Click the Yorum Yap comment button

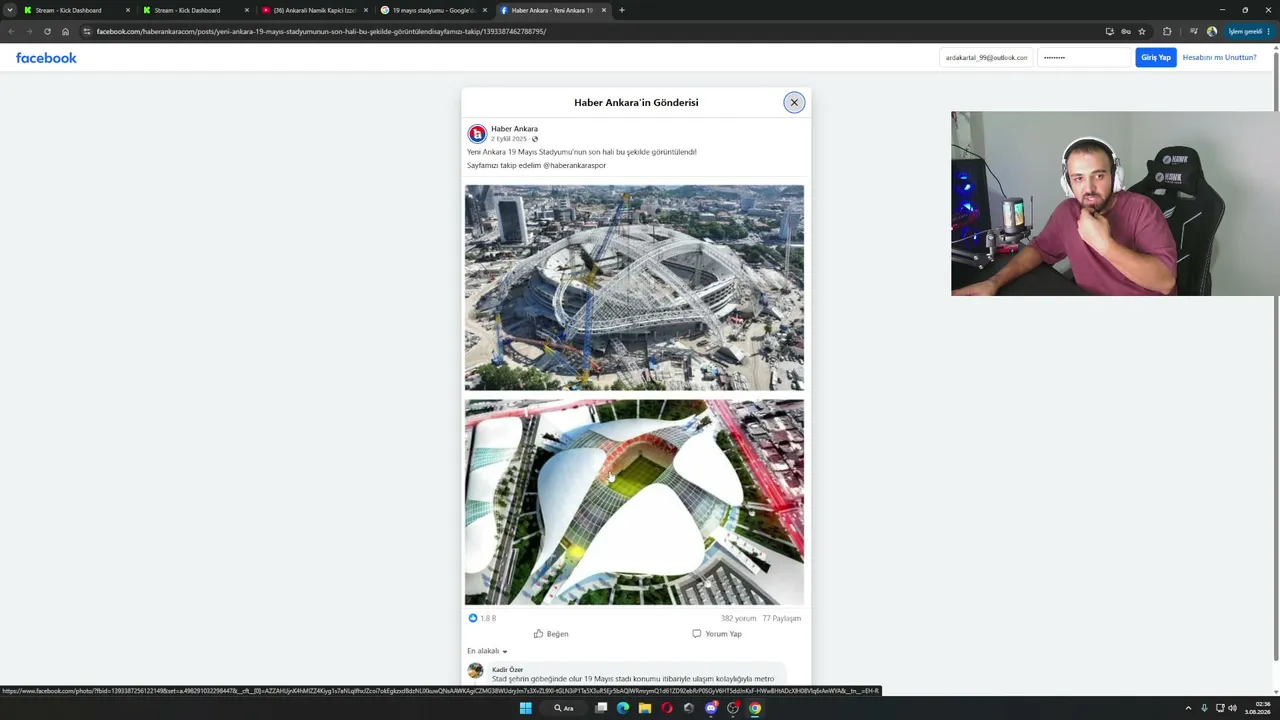click(x=717, y=634)
